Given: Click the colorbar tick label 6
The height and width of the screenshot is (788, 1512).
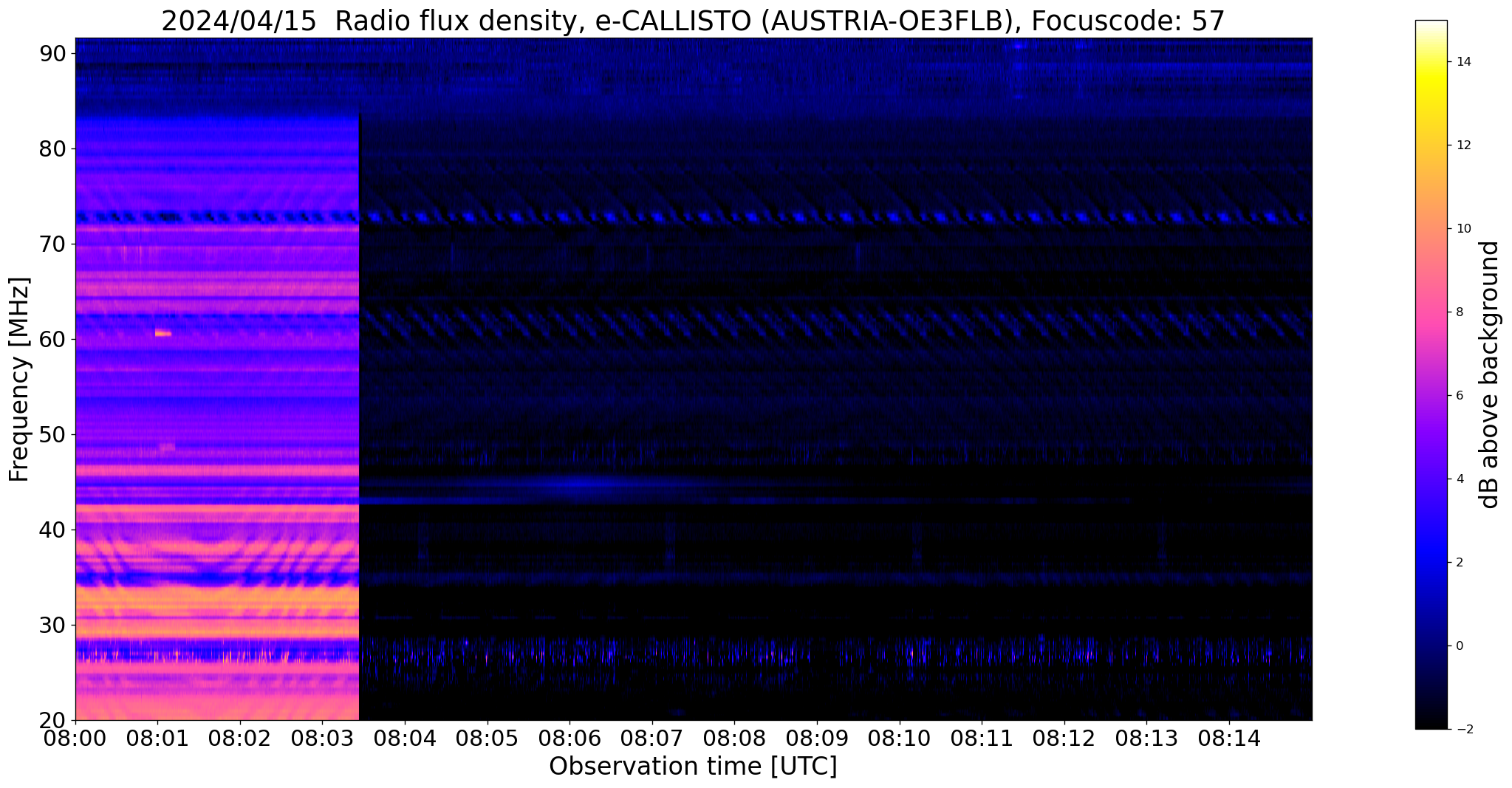Looking at the screenshot, I should click(x=1459, y=396).
